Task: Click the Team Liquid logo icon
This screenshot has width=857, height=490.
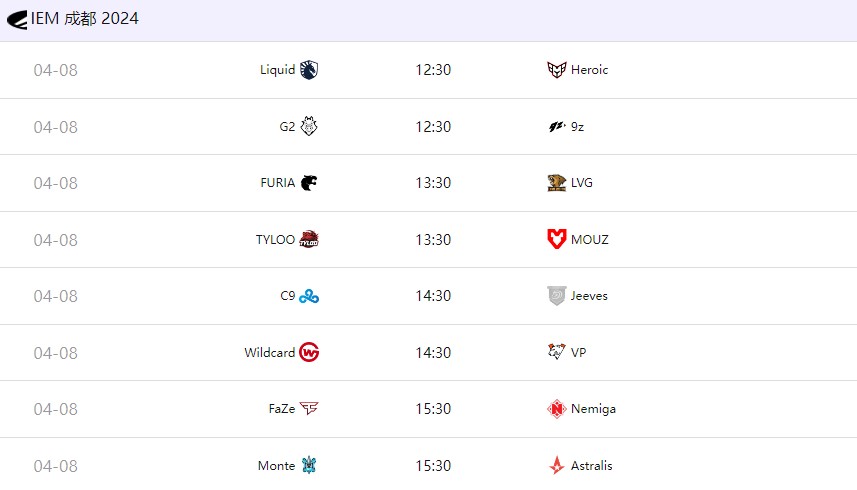Action: pyautogui.click(x=309, y=70)
